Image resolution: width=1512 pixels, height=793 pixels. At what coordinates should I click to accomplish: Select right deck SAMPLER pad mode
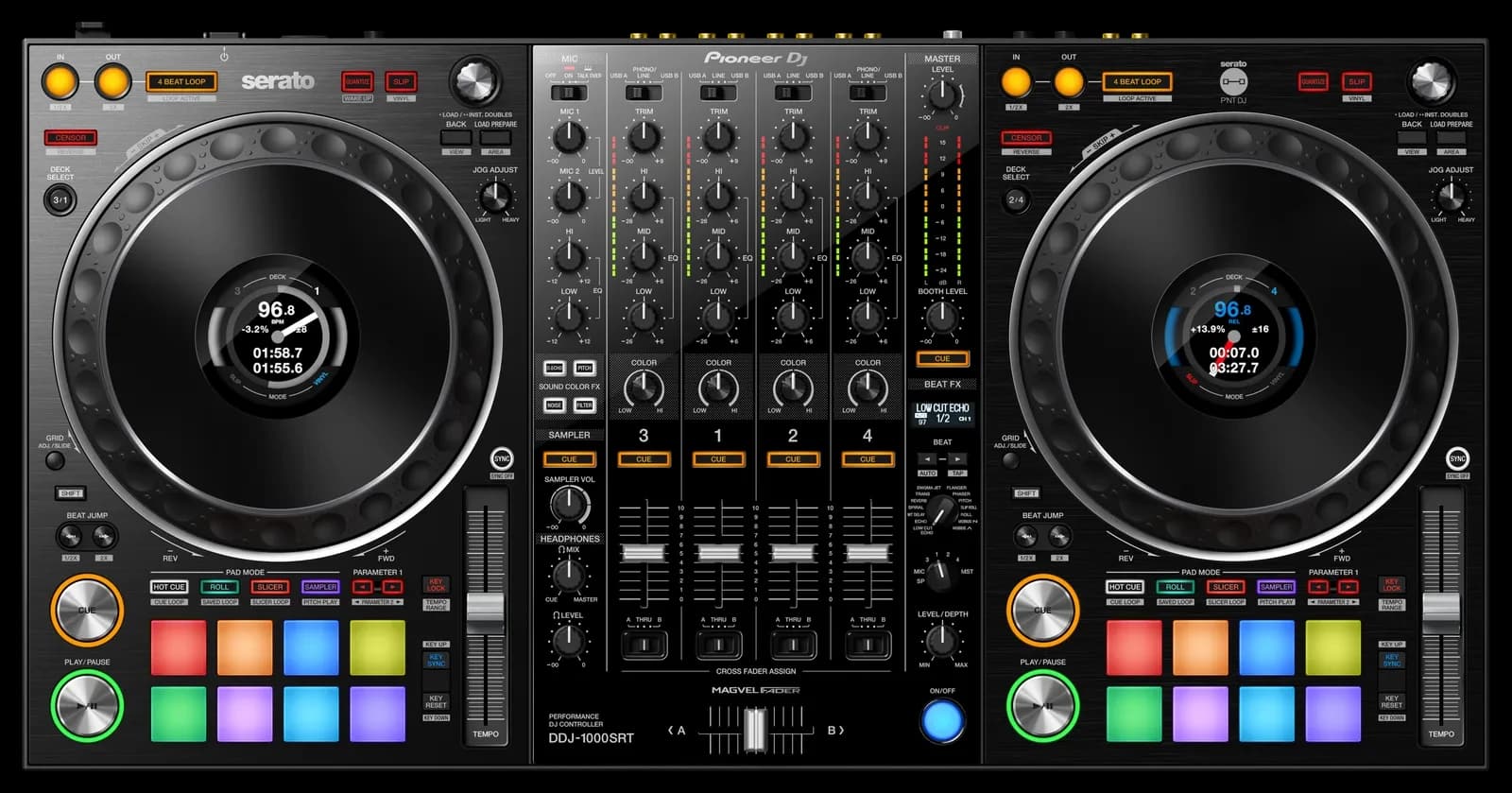[x=1276, y=587]
